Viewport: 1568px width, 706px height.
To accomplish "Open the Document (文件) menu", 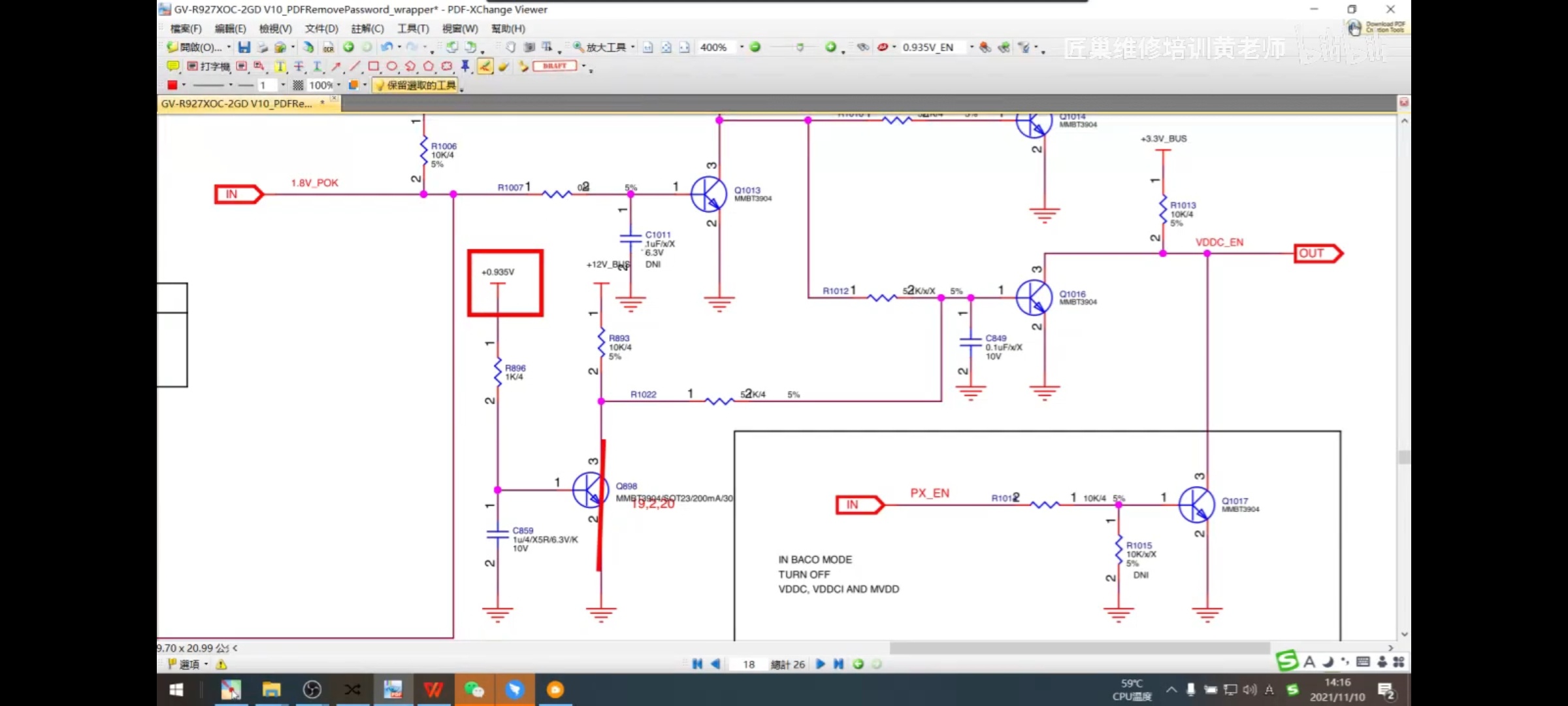I will click(321, 28).
